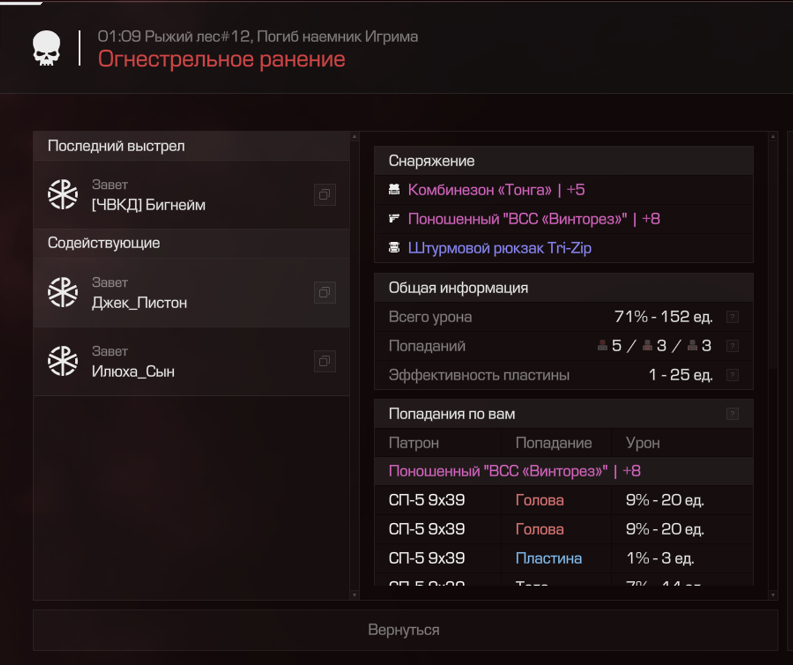Open the Поношенный ВСС «Винторез» equipment link
The height and width of the screenshot is (665, 793).
click(534, 219)
